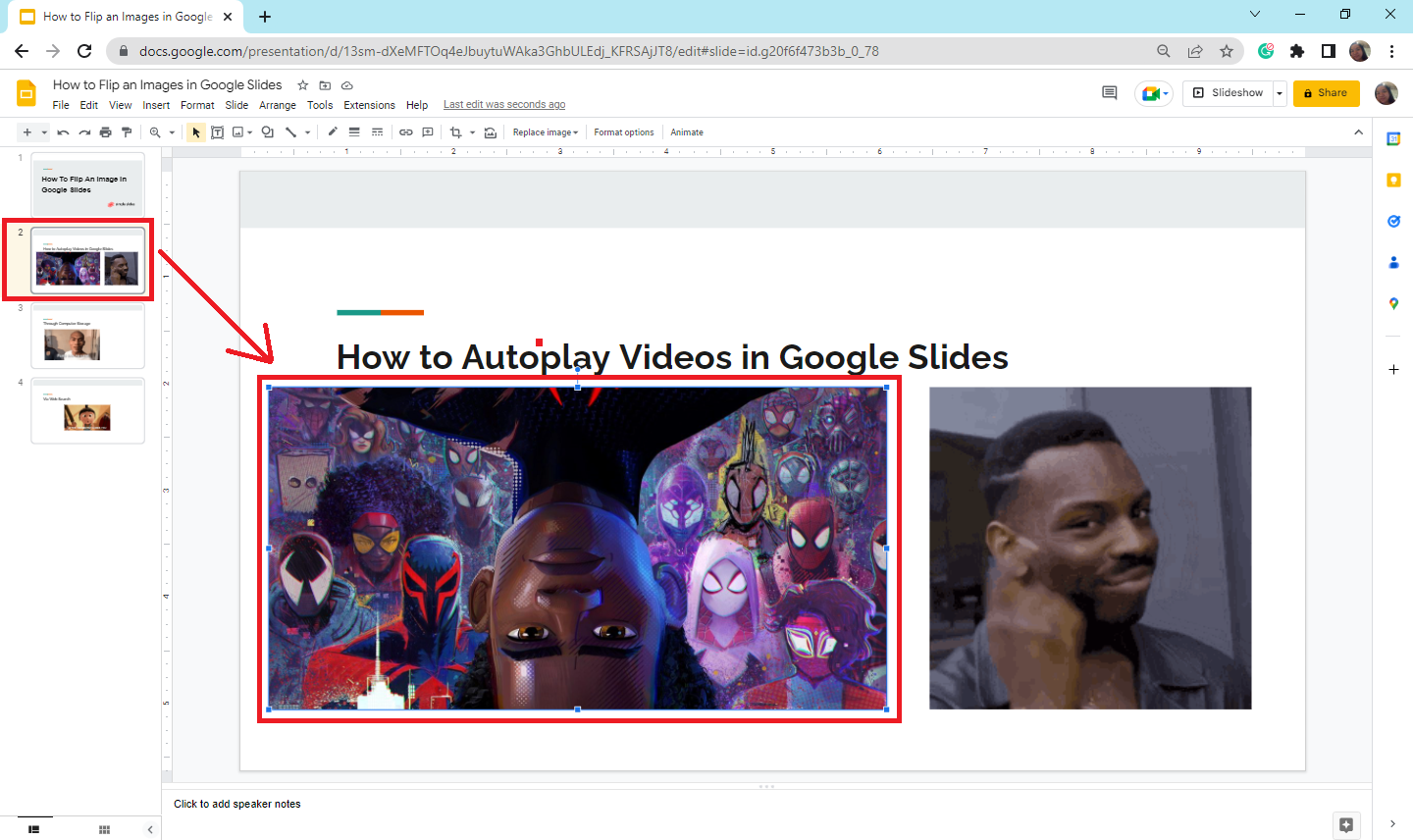Open the Slideshow options dropdown arrow
1413x840 pixels.
pyautogui.click(x=1280, y=93)
